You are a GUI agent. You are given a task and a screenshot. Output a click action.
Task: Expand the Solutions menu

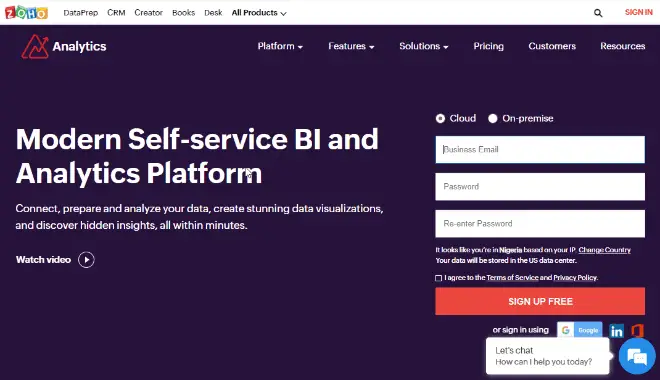click(423, 46)
